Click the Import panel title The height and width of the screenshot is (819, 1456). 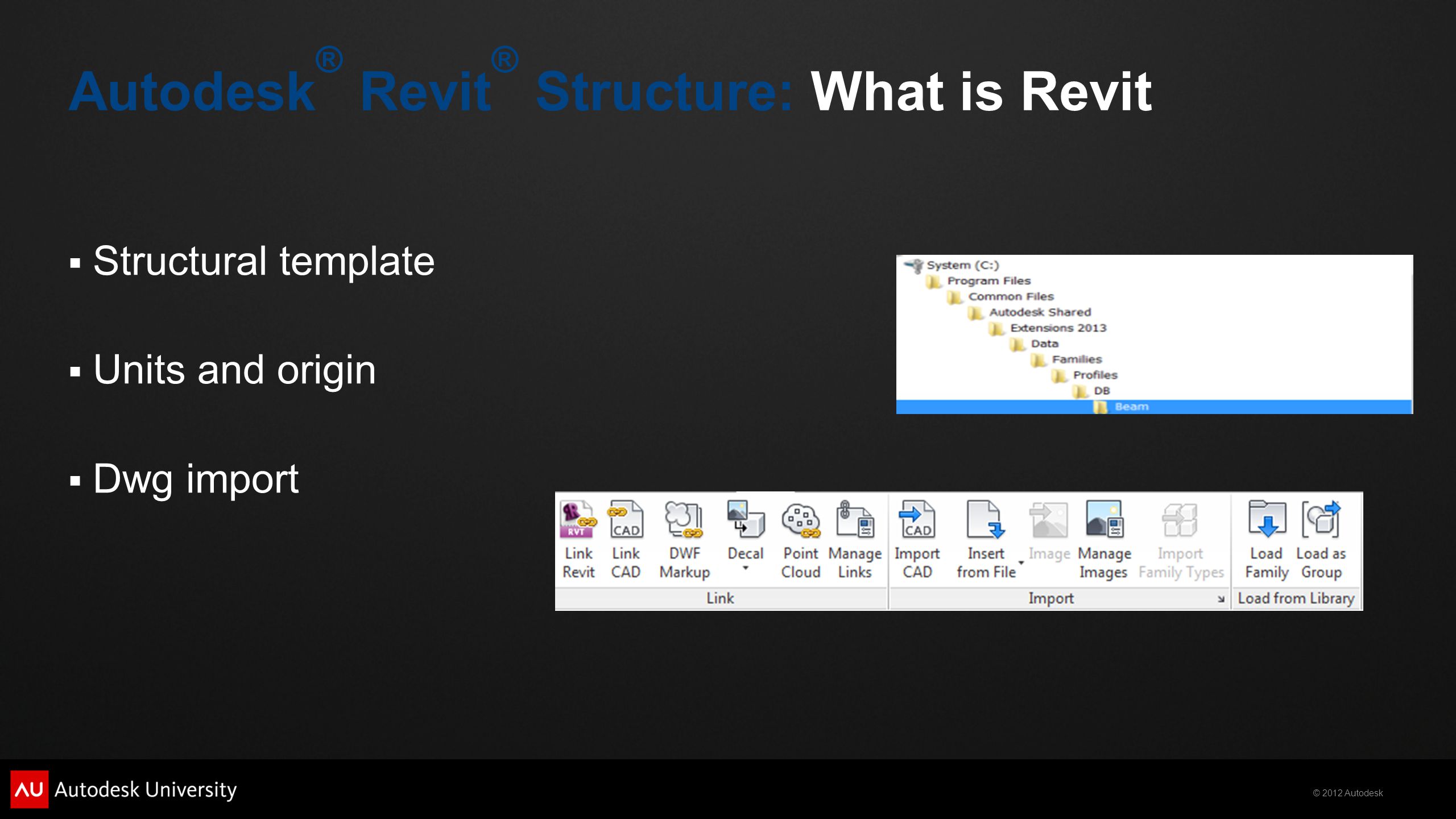[x=1051, y=598]
